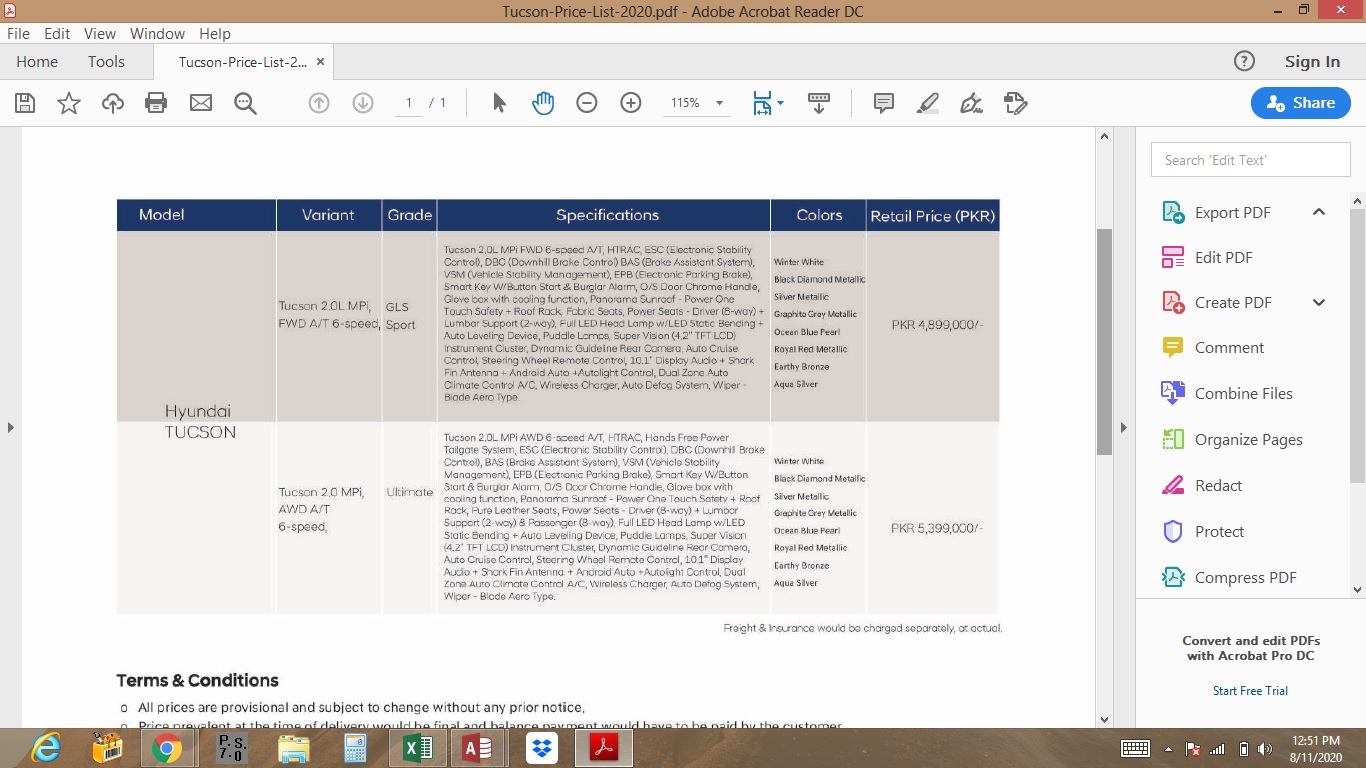Go to the next page arrow
This screenshot has width=1366, height=768.
pos(363,103)
